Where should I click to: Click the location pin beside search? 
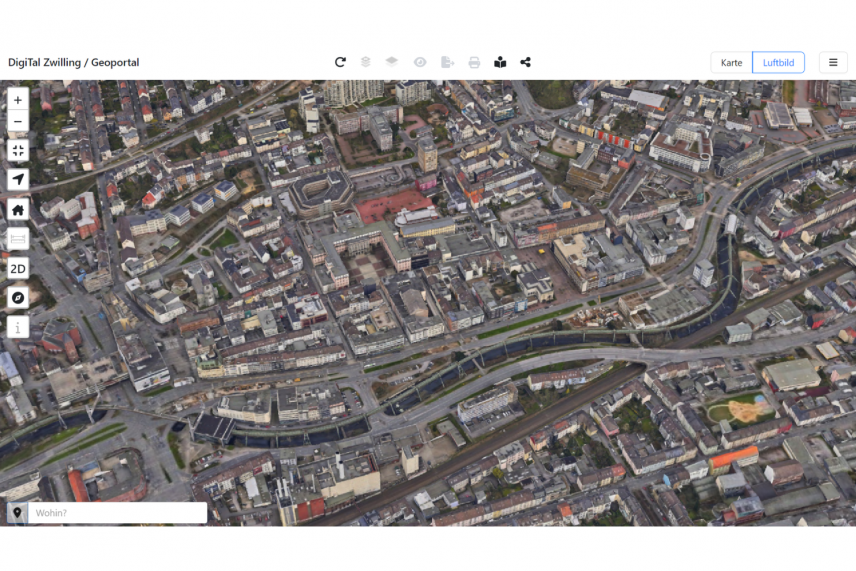pyautogui.click(x=17, y=513)
